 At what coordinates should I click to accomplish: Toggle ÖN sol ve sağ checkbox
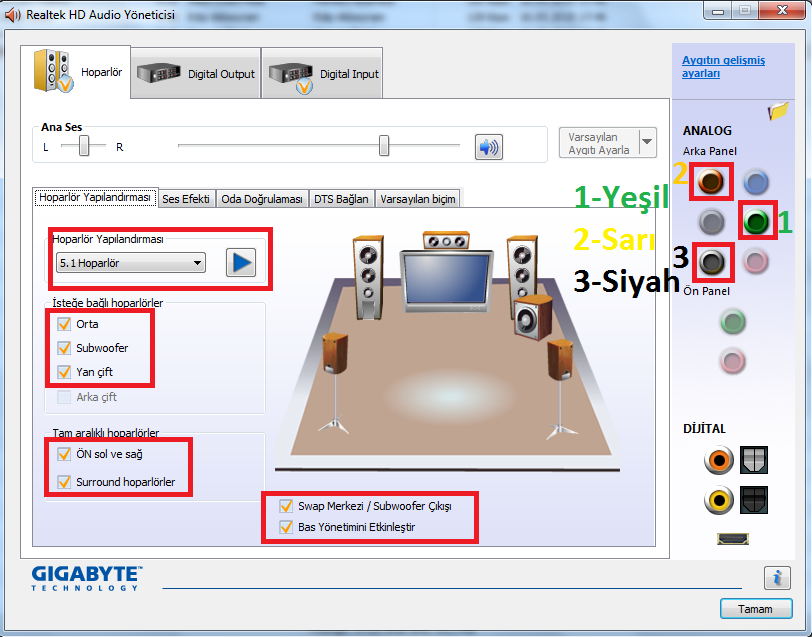point(64,454)
